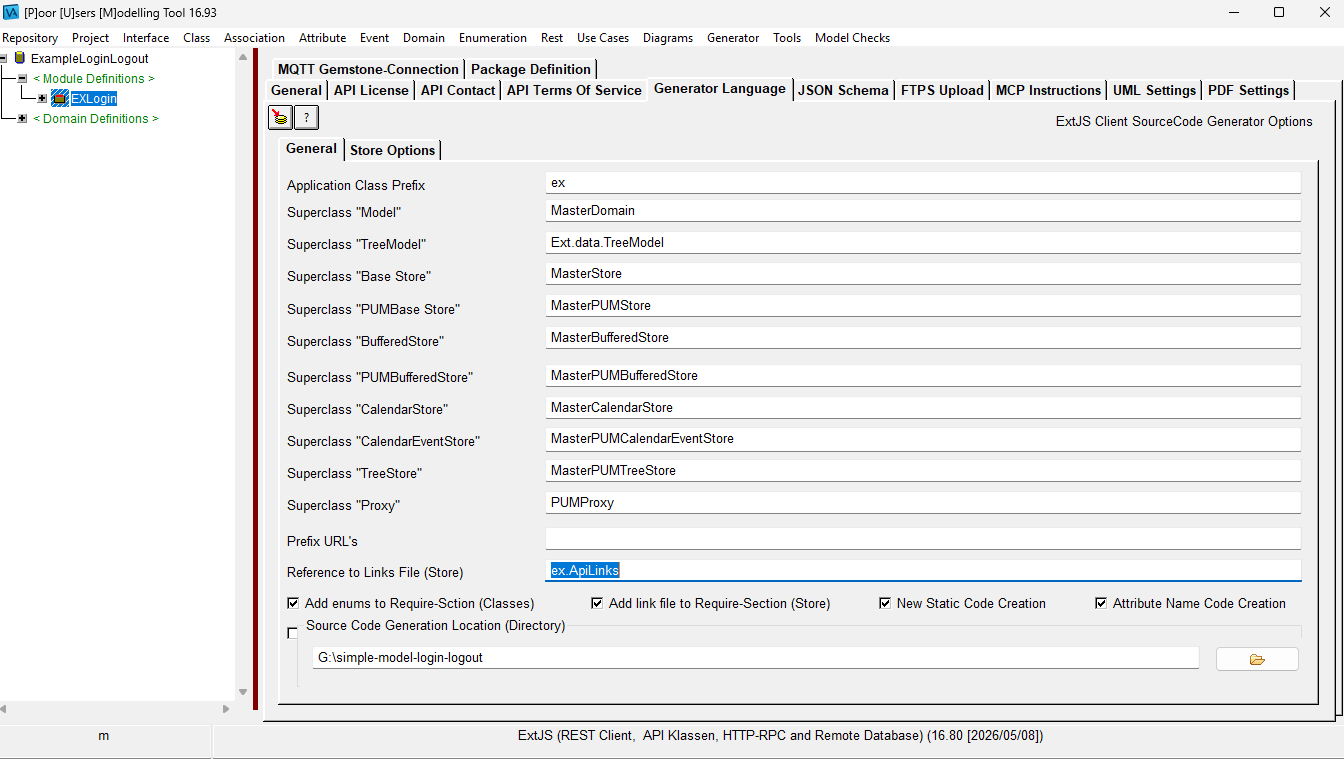Open the Generator menu
The width and height of the screenshot is (1344, 759).
coord(733,37)
